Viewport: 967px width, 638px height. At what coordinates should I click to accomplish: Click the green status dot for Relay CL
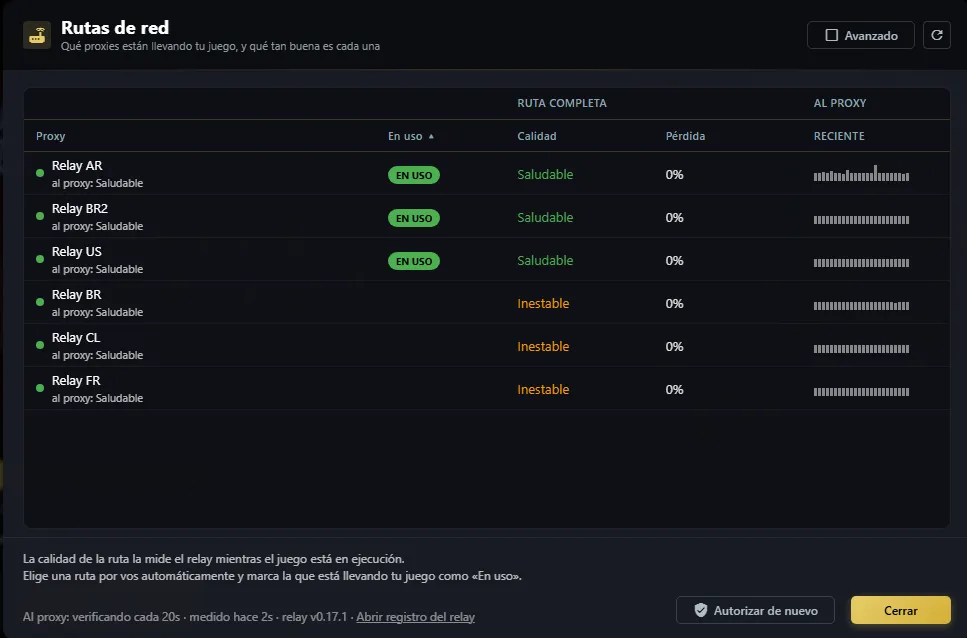coord(40,345)
